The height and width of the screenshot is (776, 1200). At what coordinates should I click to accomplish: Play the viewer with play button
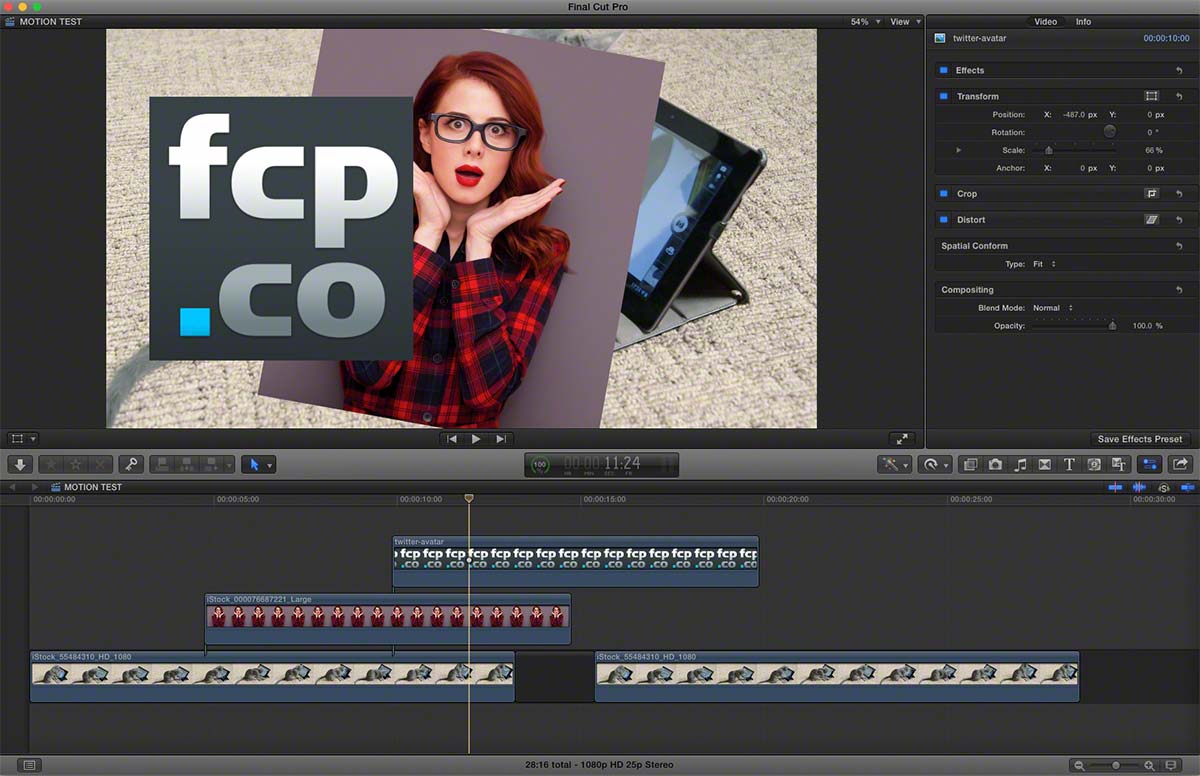tap(476, 438)
